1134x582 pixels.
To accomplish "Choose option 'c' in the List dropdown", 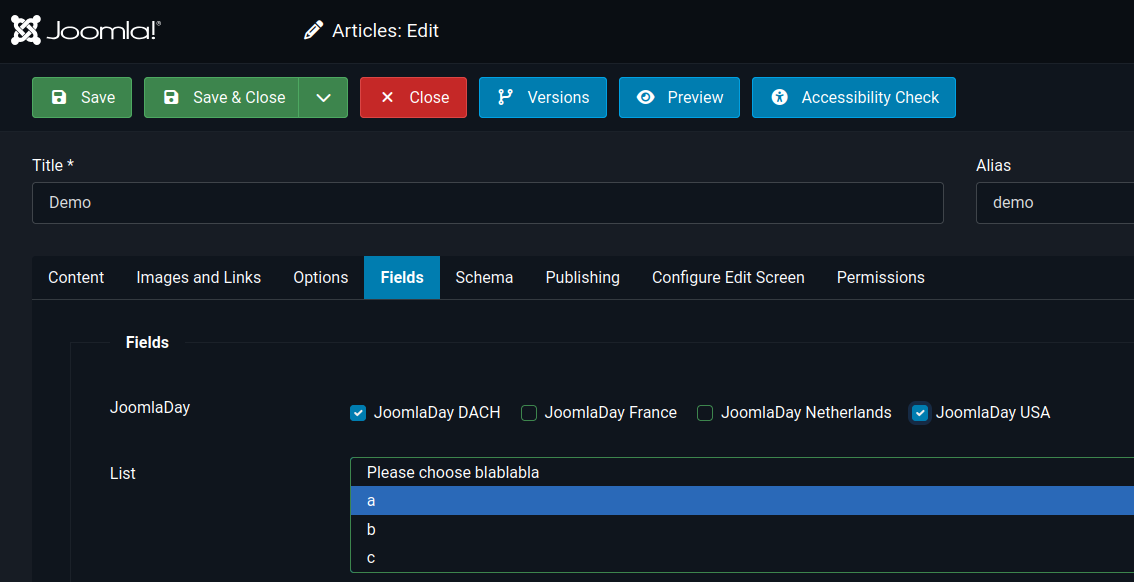I will [742, 557].
